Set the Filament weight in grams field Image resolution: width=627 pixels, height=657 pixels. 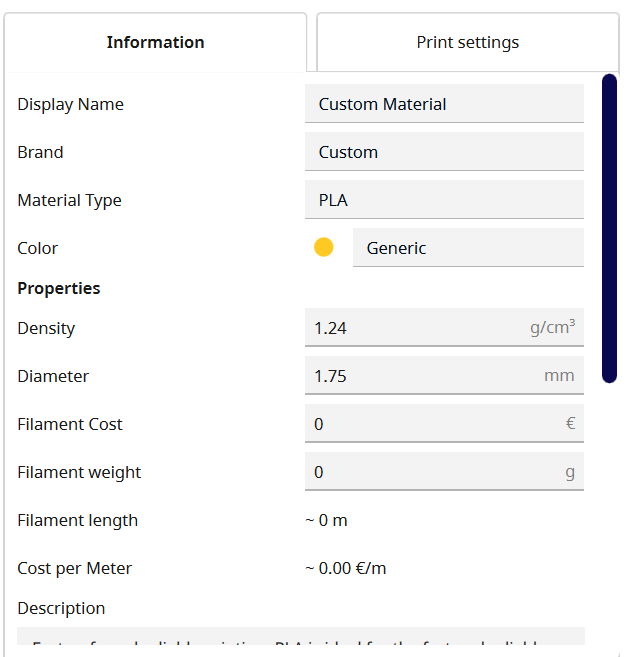pyautogui.click(x=444, y=471)
